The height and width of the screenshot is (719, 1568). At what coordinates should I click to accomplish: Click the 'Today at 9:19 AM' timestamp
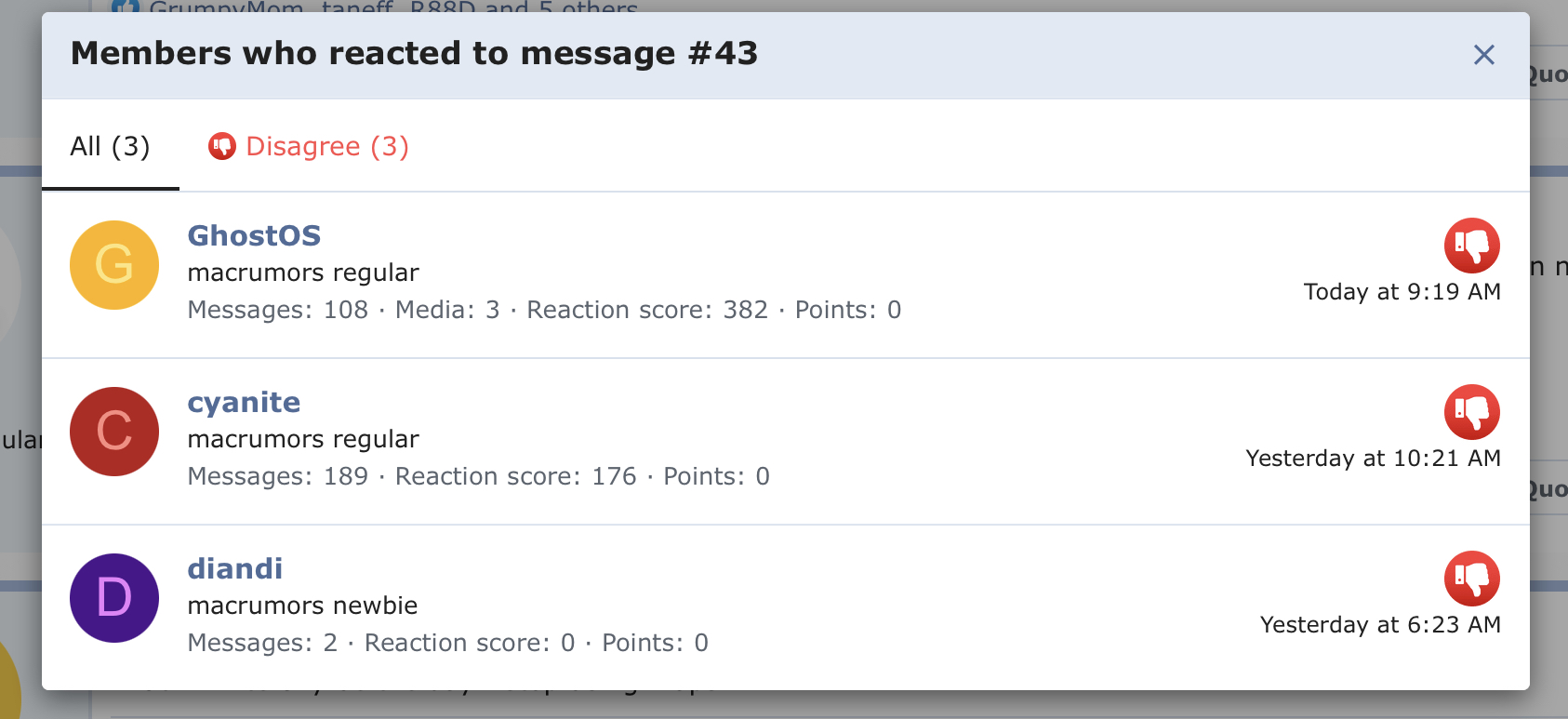point(1402,292)
